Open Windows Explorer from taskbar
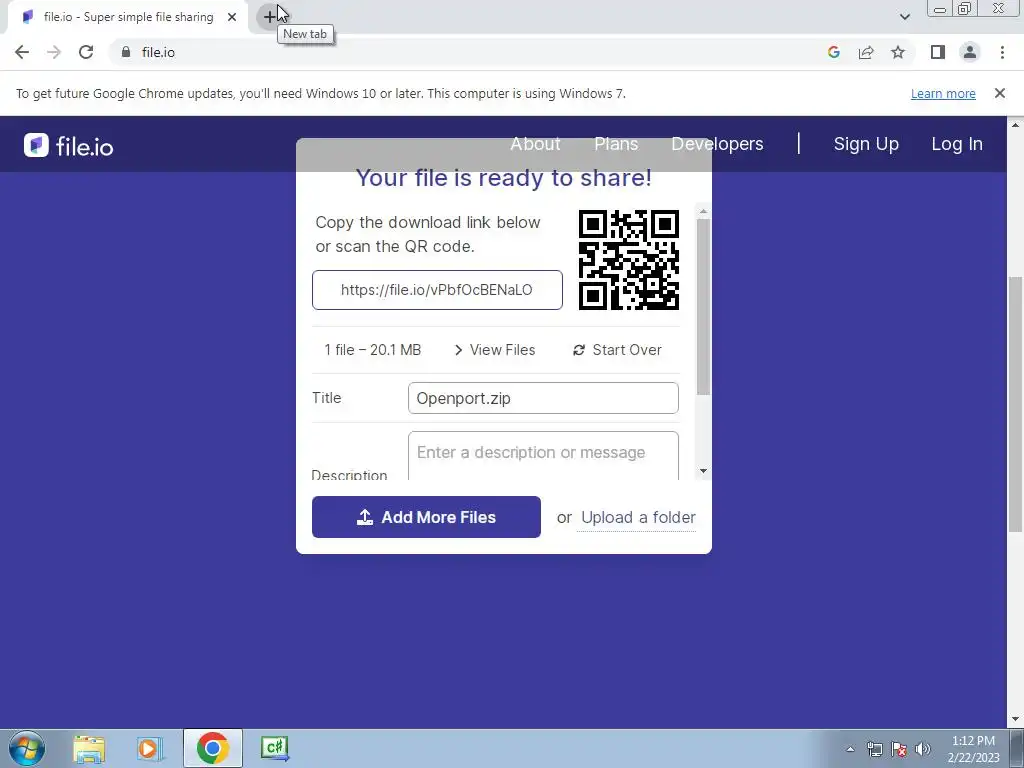Screen dimensions: 1024x768 pyautogui.click(x=89, y=748)
